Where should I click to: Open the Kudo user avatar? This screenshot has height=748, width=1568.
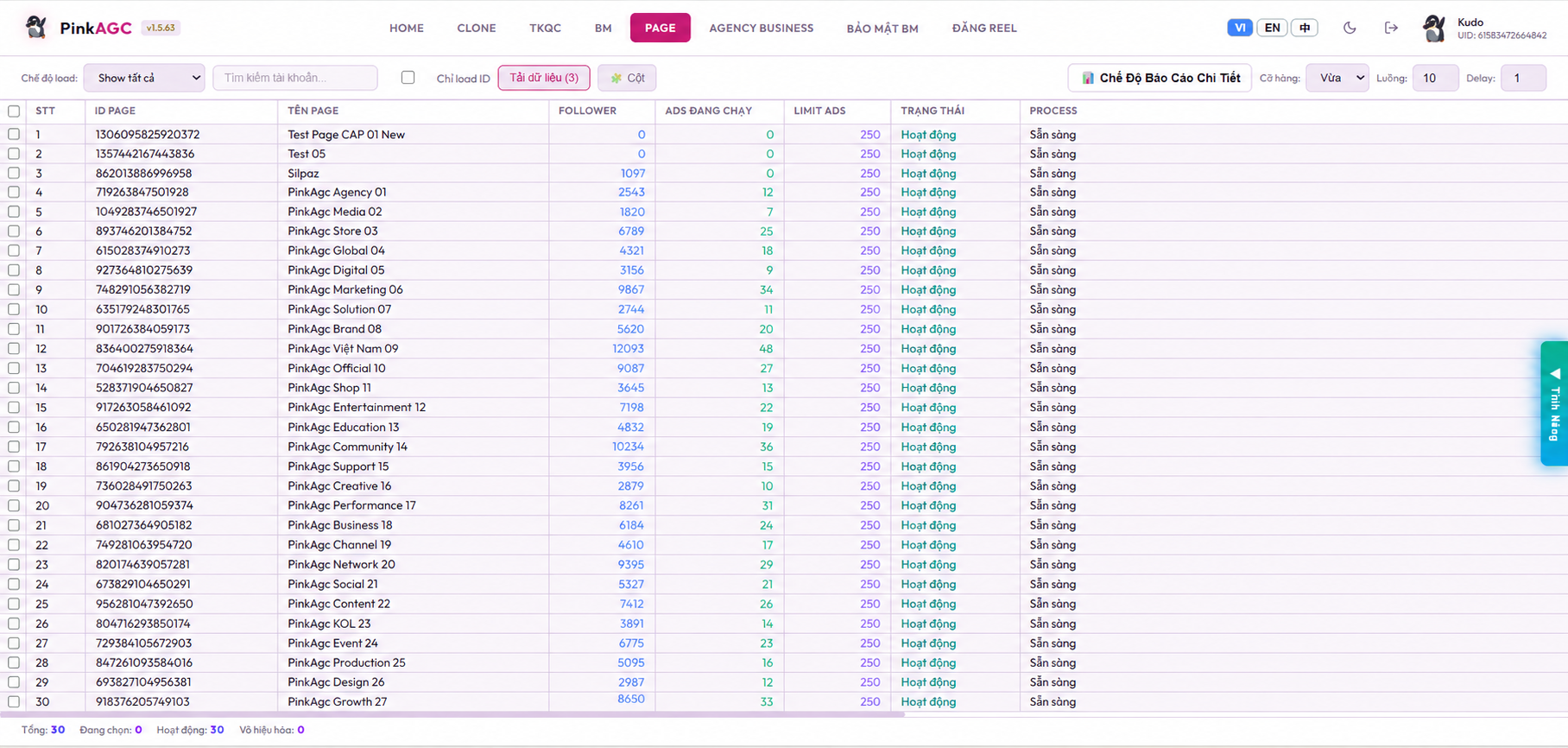[x=1434, y=29]
